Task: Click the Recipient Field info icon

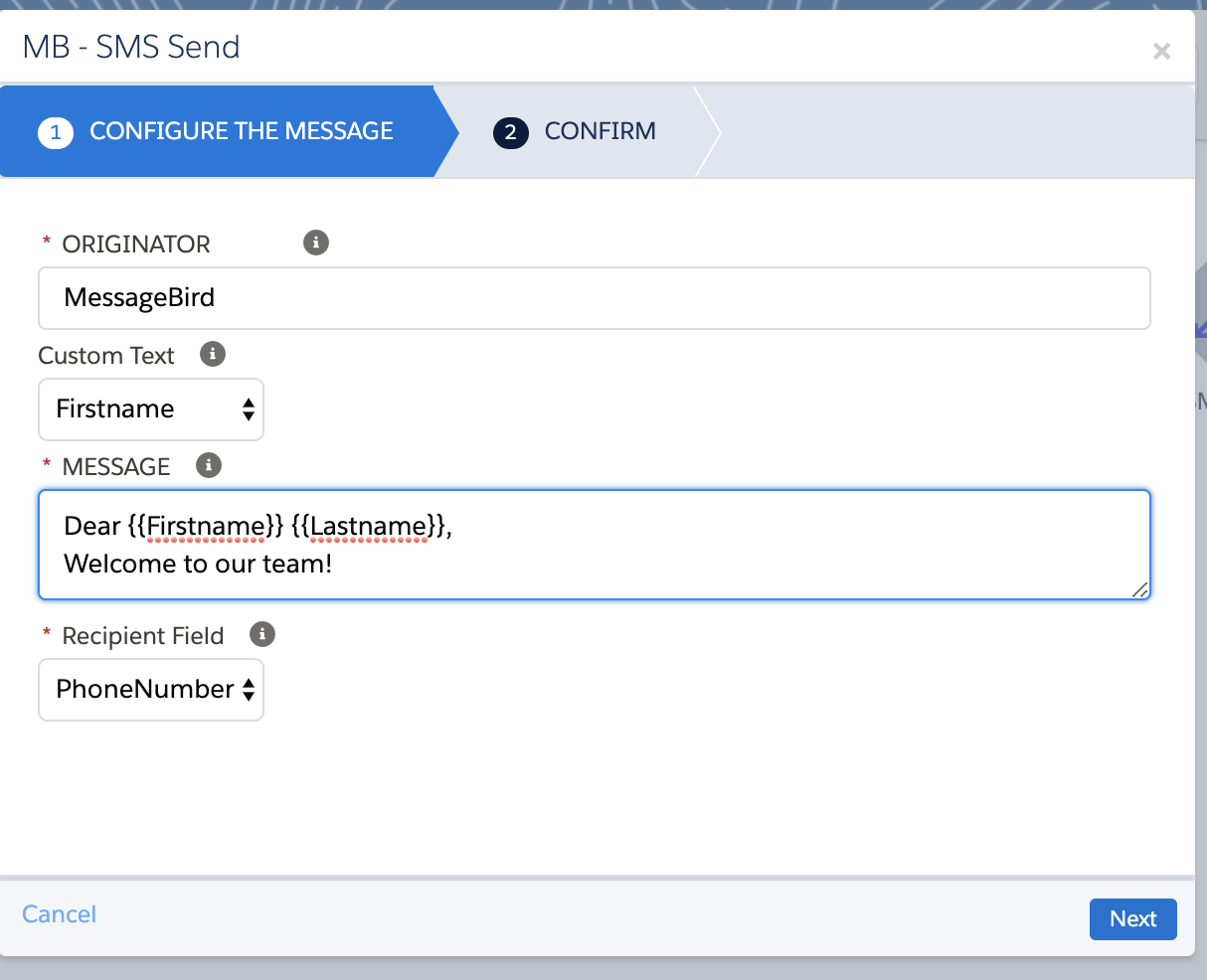Action: [262, 634]
